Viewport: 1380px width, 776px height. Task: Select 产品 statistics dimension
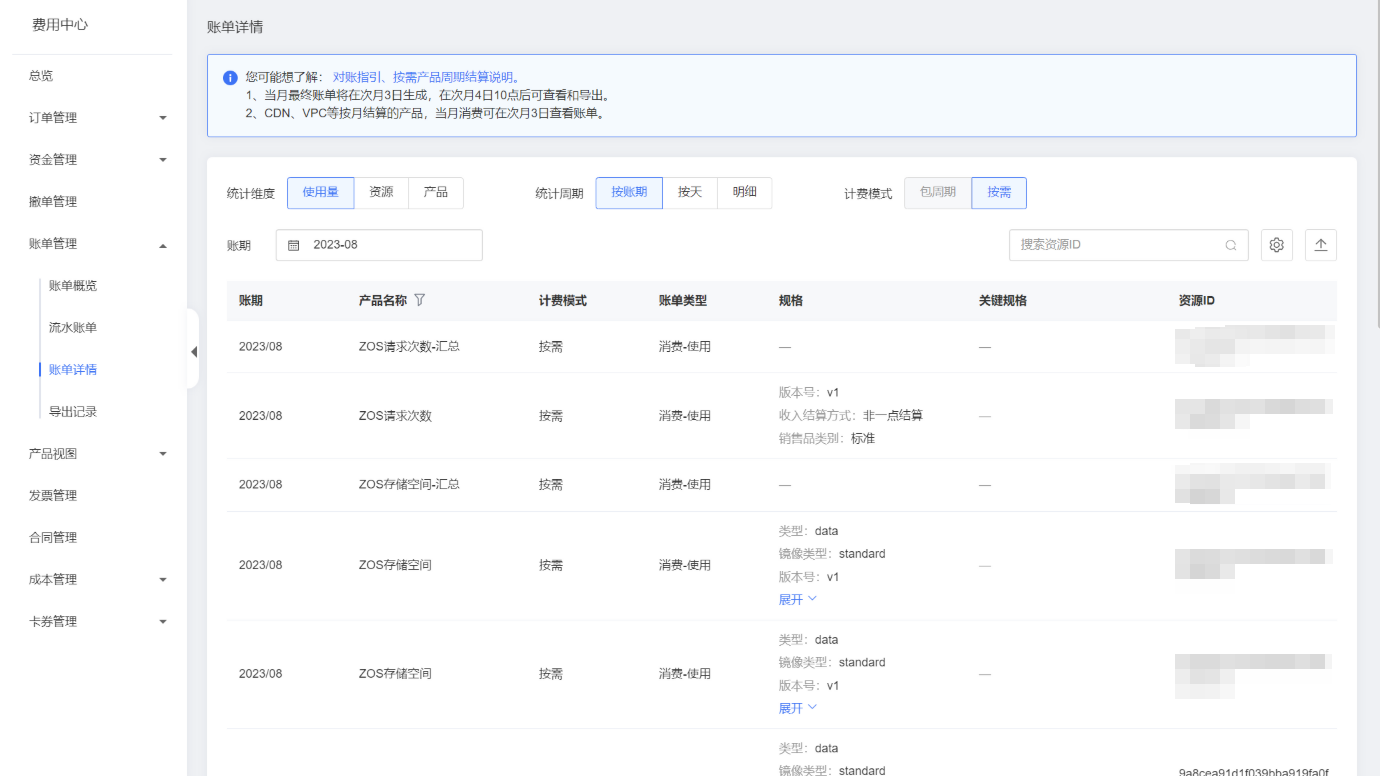click(435, 192)
